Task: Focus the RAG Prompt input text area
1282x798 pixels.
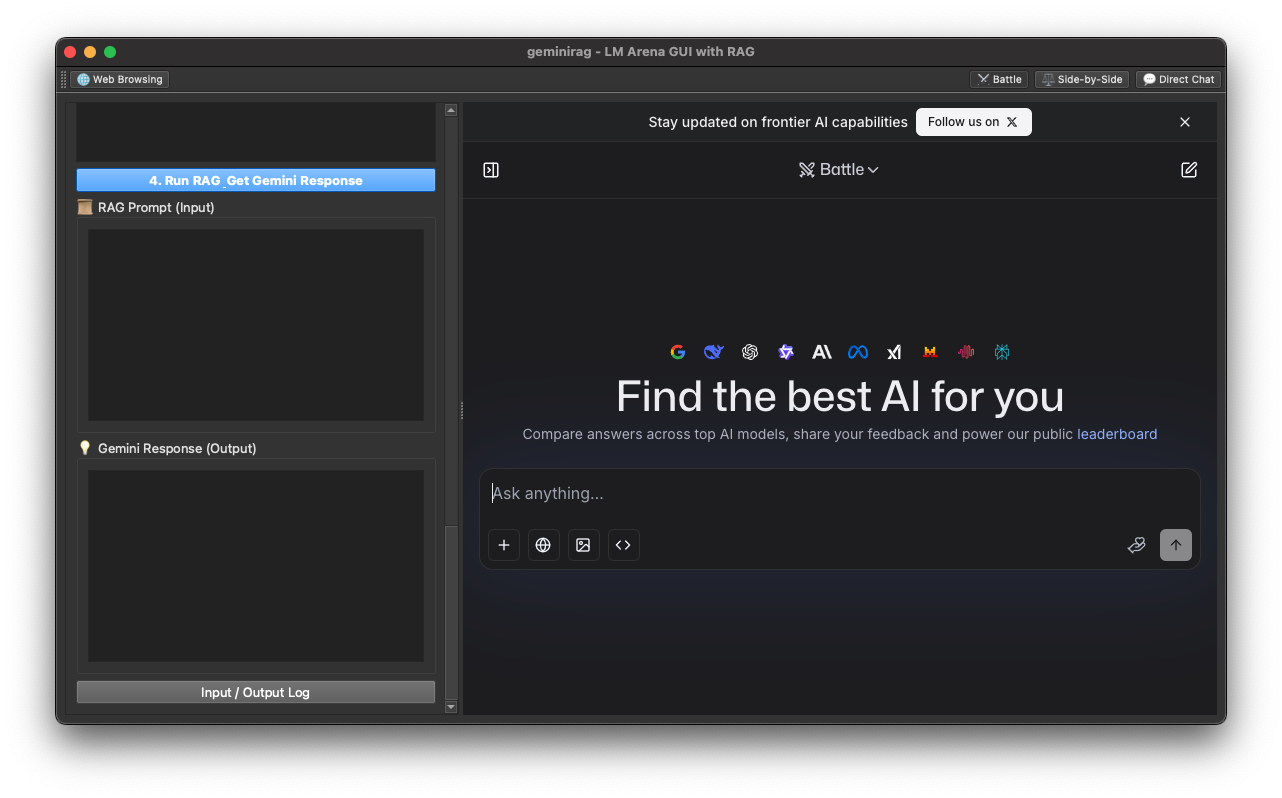Action: pos(256,325)
